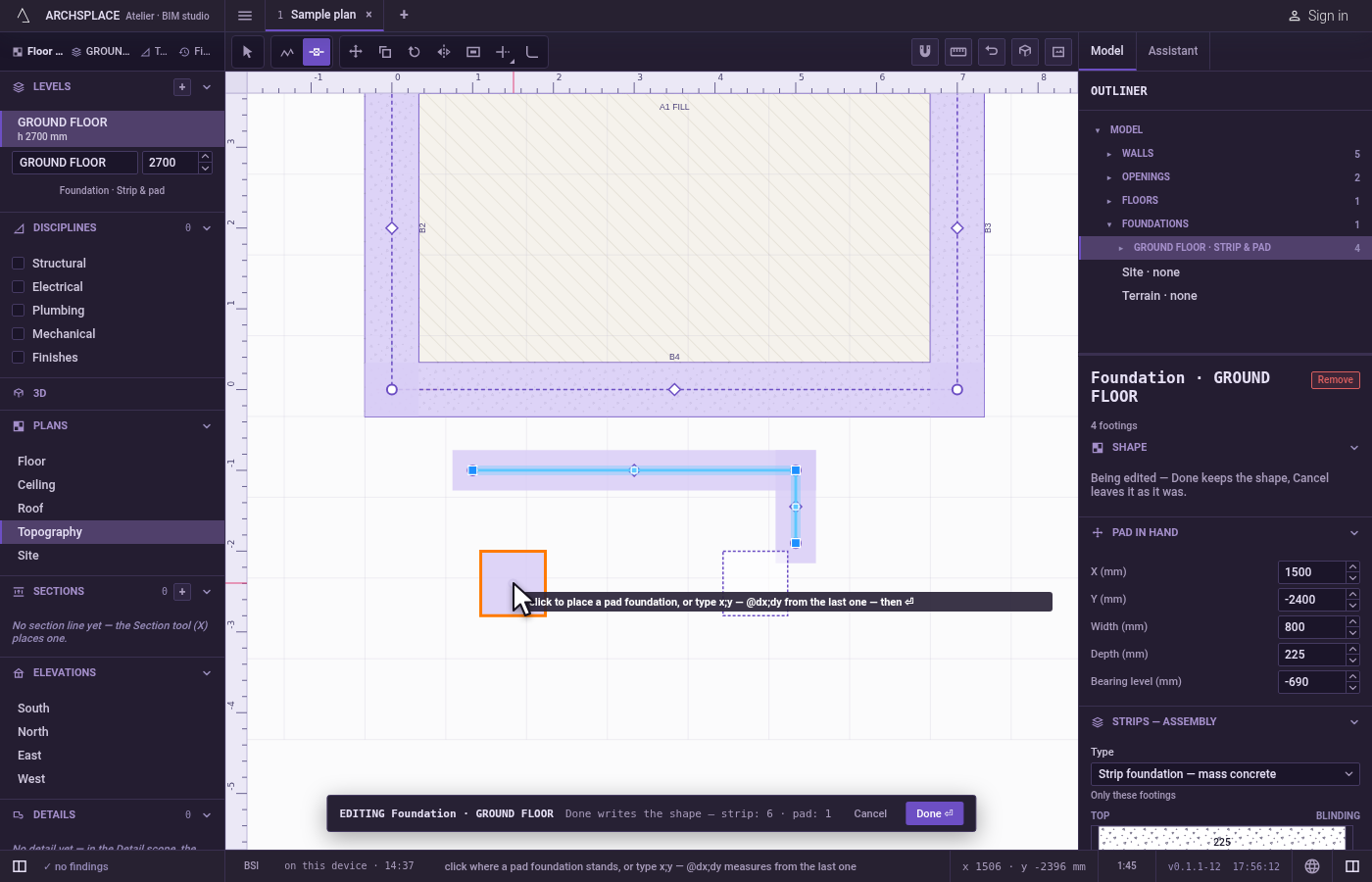Viewport: 1372px width, 882px height.
Task: Add a new level with plus
Action: (x=182, y=87)
